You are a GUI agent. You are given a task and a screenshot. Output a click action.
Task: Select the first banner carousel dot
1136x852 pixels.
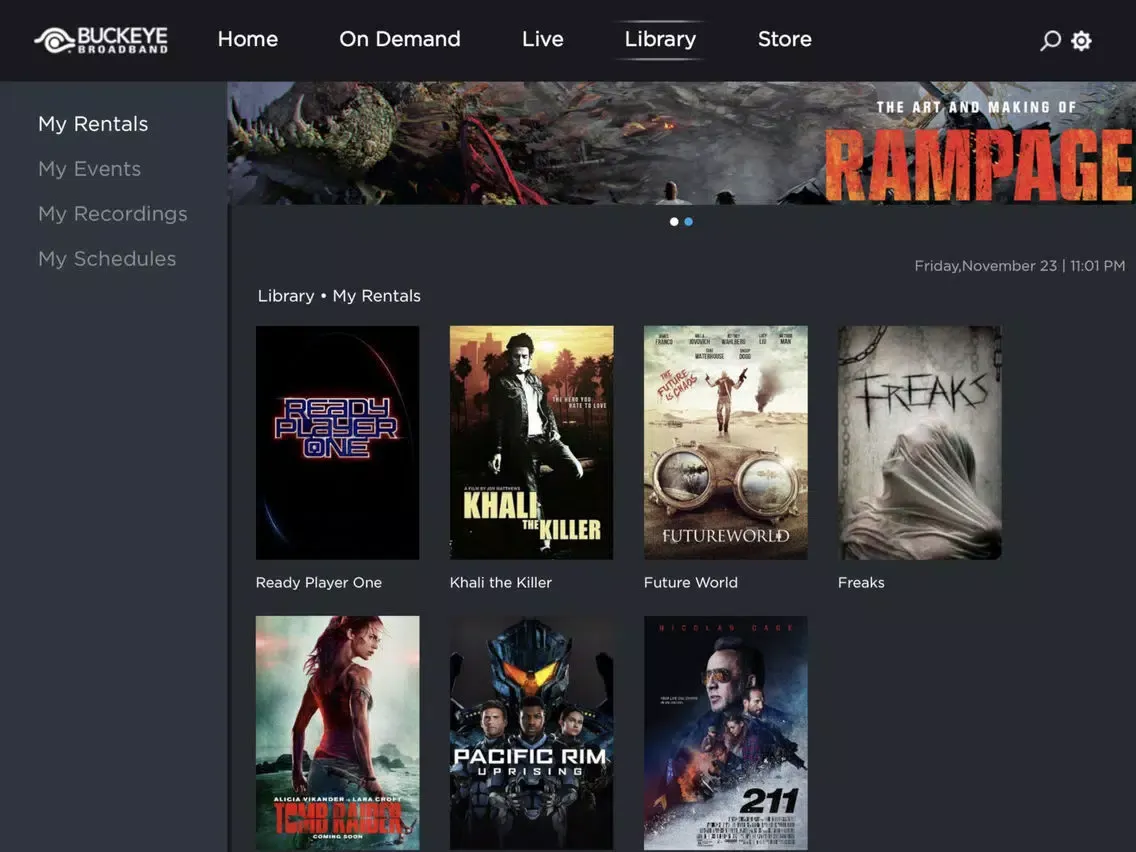(674, 222)
